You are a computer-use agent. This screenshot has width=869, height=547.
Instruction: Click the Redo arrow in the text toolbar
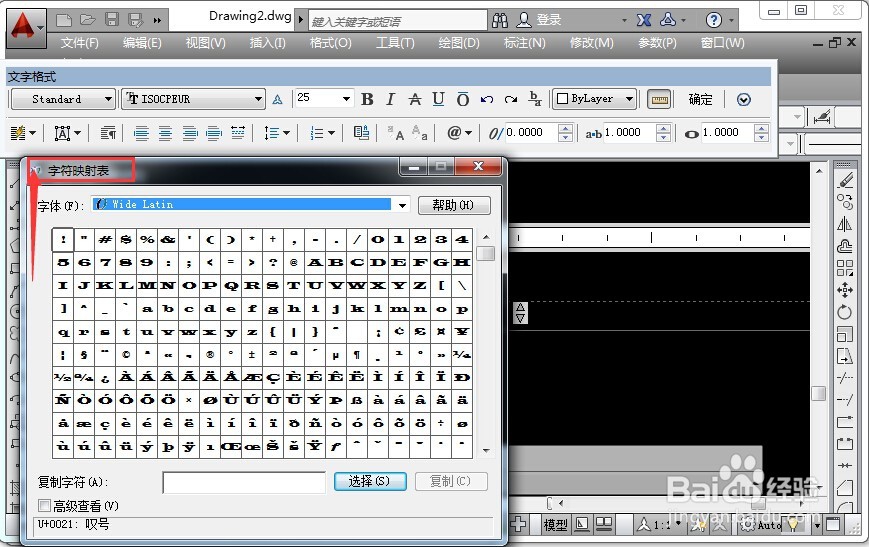tap(510, 99)
